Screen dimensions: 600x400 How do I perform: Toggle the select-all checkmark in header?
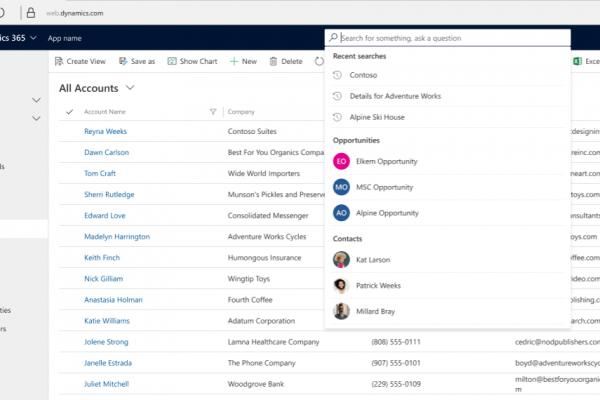[x=69, y=111]
